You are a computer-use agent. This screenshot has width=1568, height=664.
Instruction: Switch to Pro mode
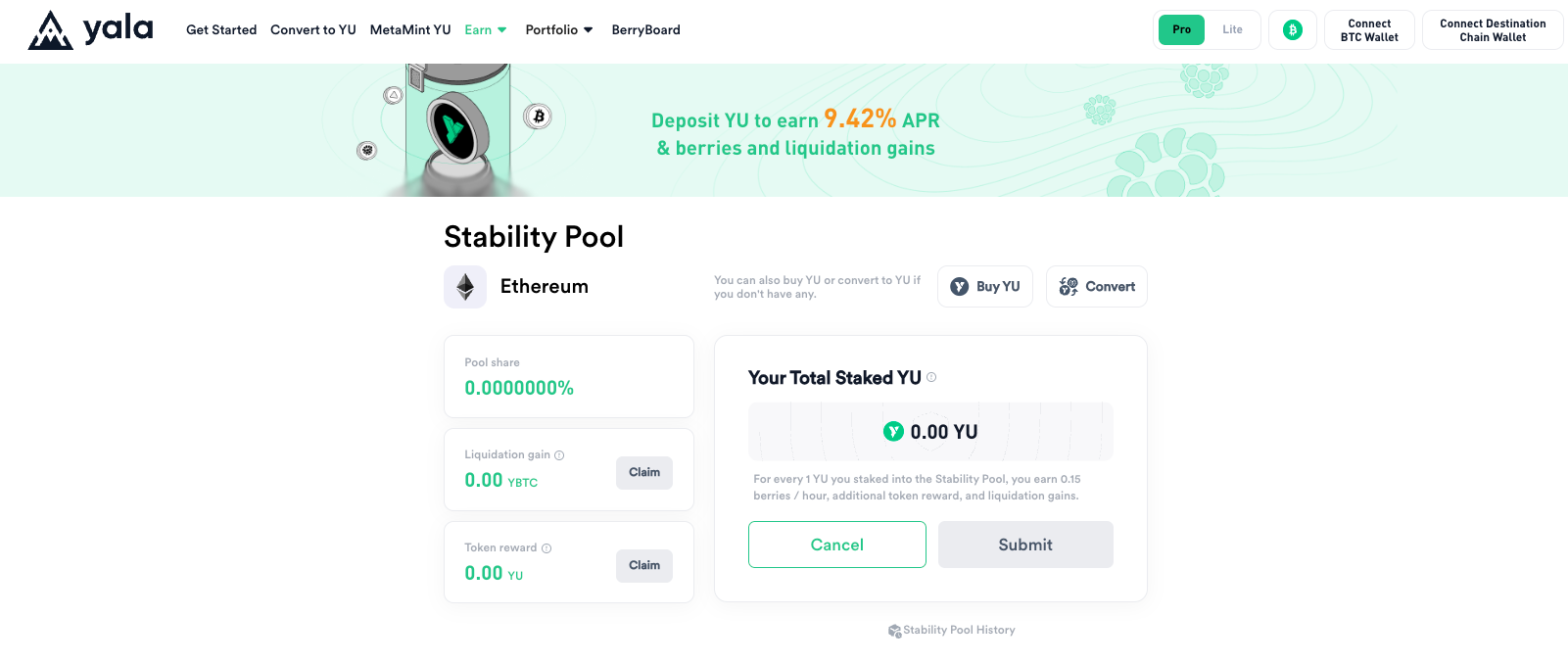[1181, 29]
